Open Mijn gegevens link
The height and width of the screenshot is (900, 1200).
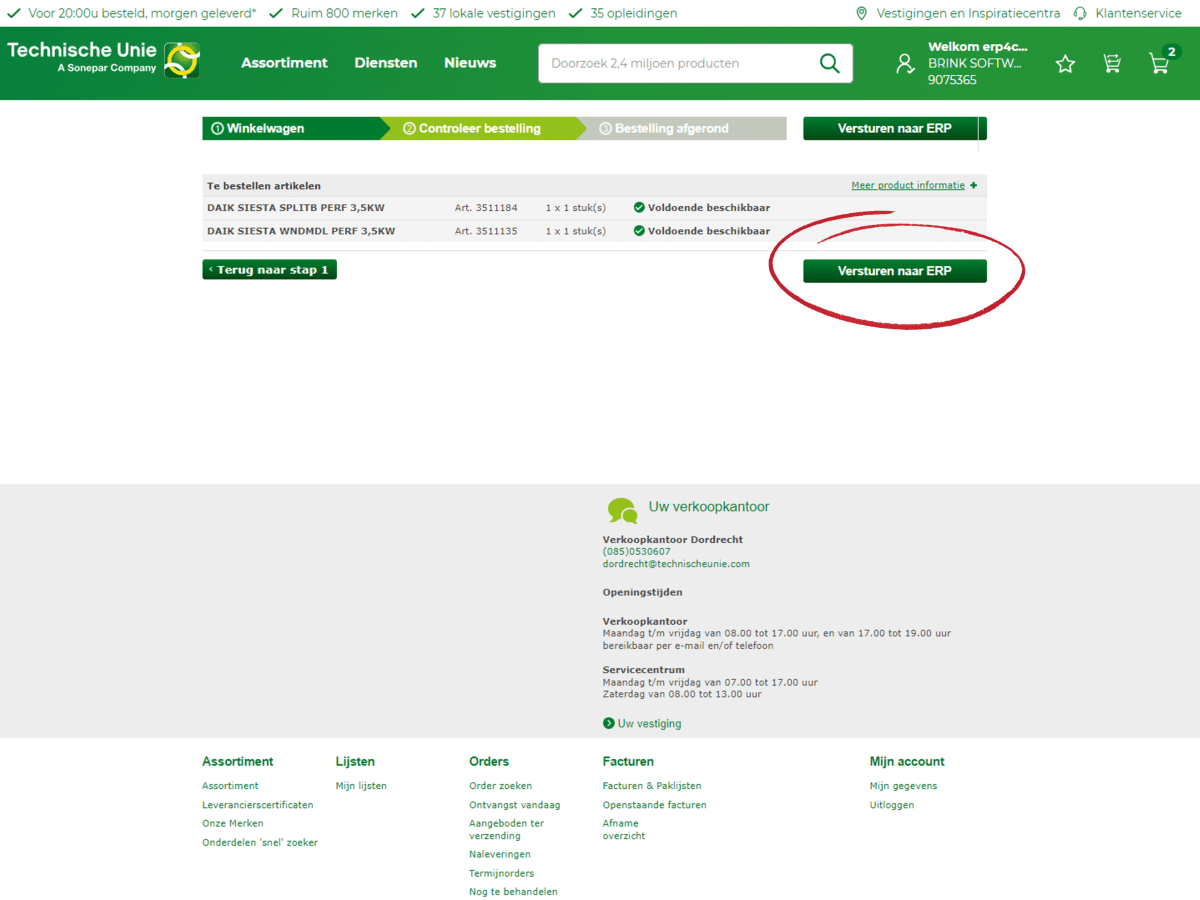(903, 786)
